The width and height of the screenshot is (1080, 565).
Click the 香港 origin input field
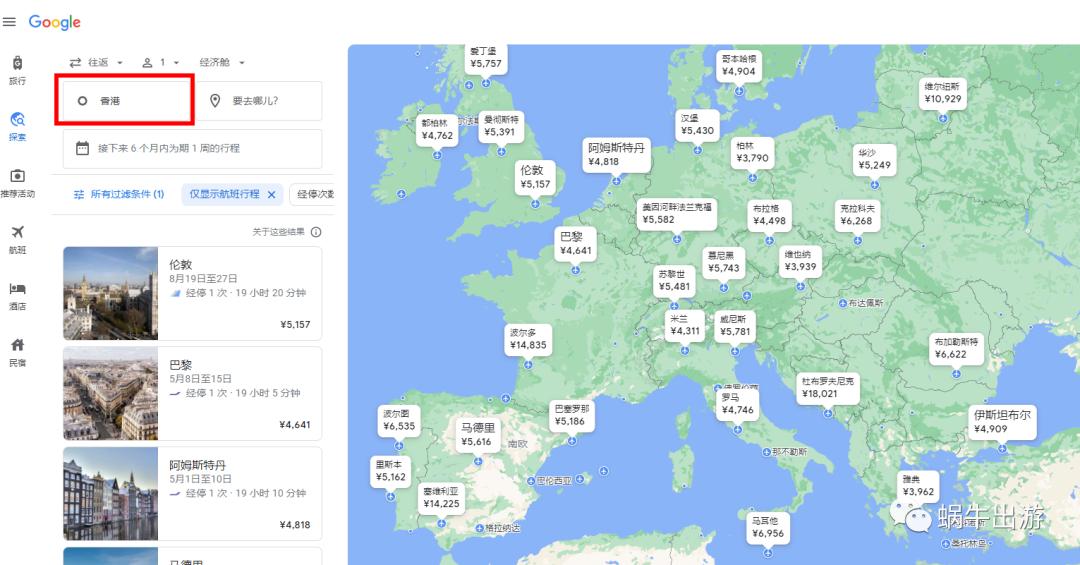point(124,101)
